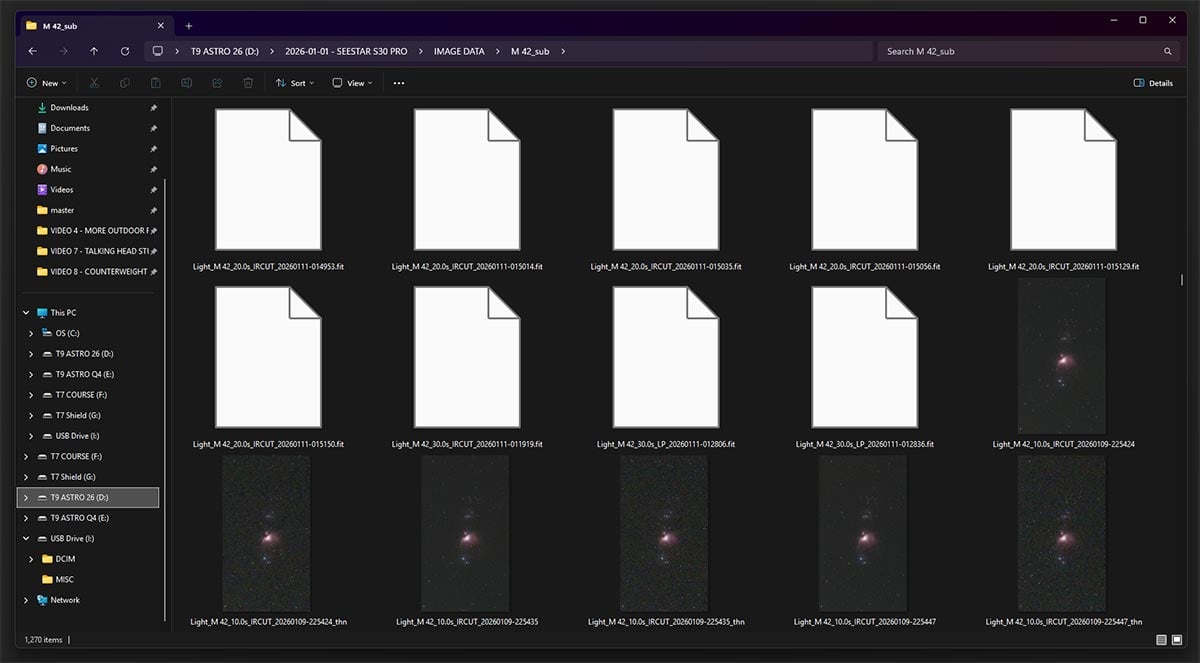1200x663 pixels.
Task: Open the Downloads folder in the sidebar
Action: [68, 107]
